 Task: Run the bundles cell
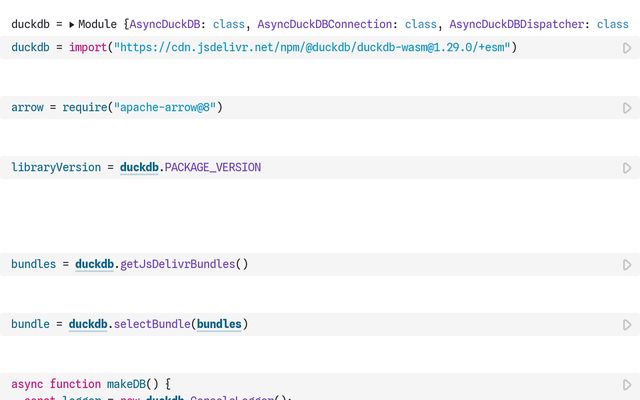click(x=627, y=265)
